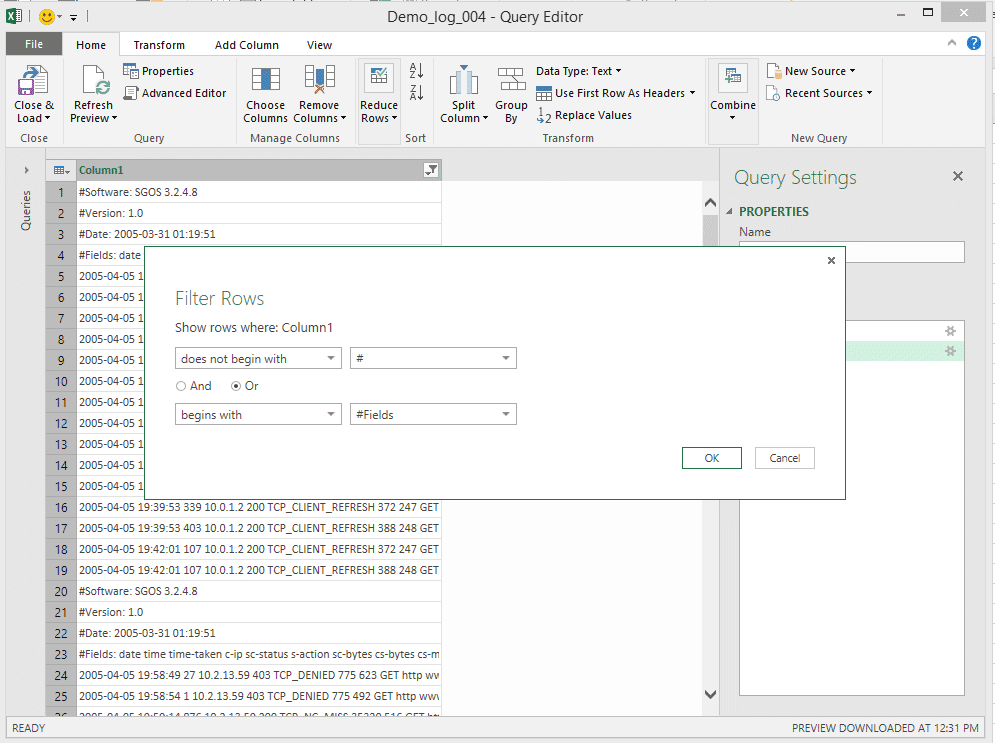
Task: Click the table menu icon beside Column1
Action: coord(61,170)
